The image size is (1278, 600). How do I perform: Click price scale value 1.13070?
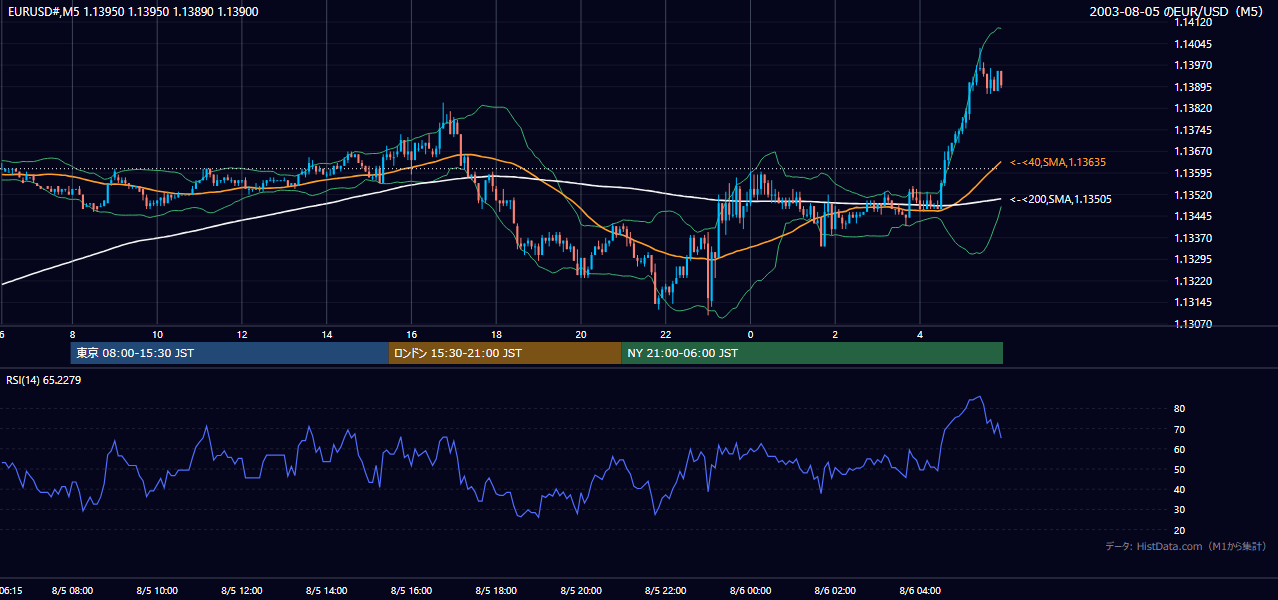coord(1194,324)
